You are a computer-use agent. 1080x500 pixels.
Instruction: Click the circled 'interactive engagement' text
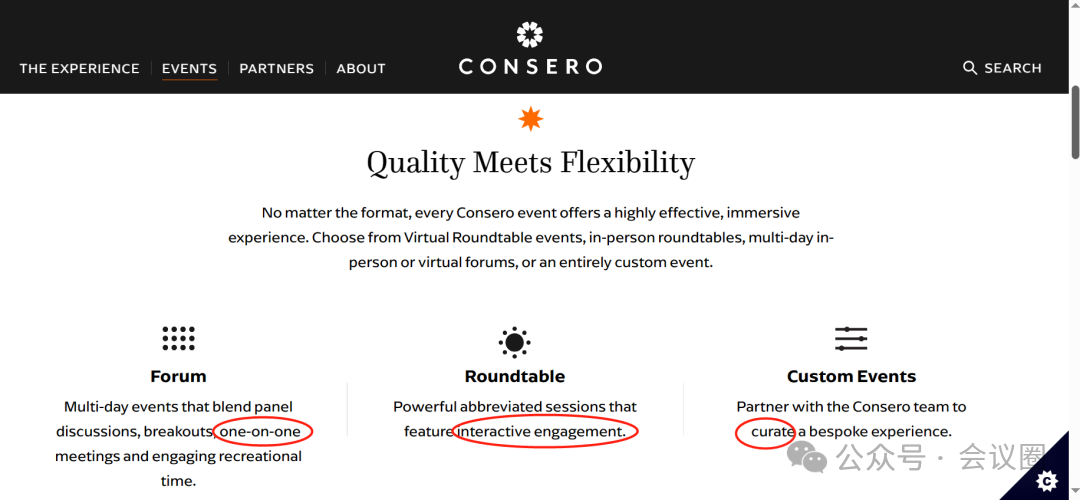(x=542, y=432)
